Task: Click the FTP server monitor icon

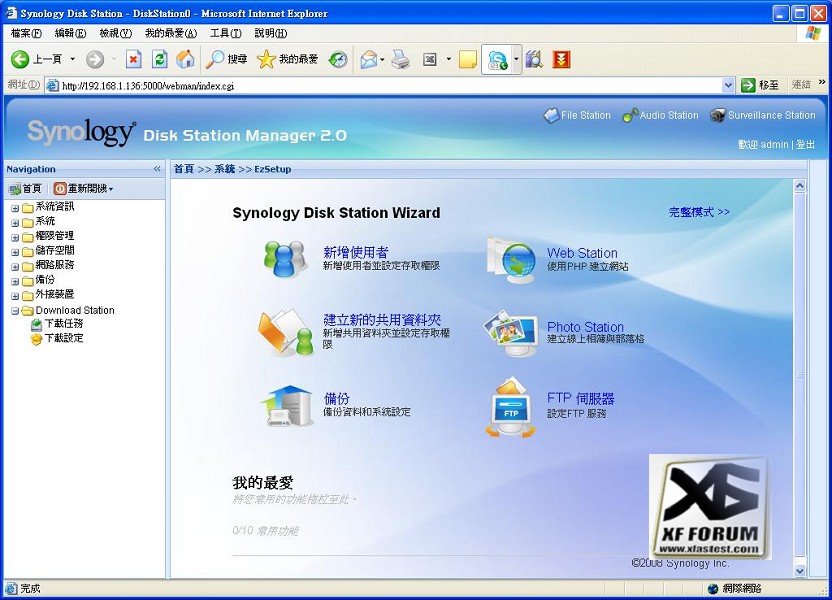Action: 510,407
